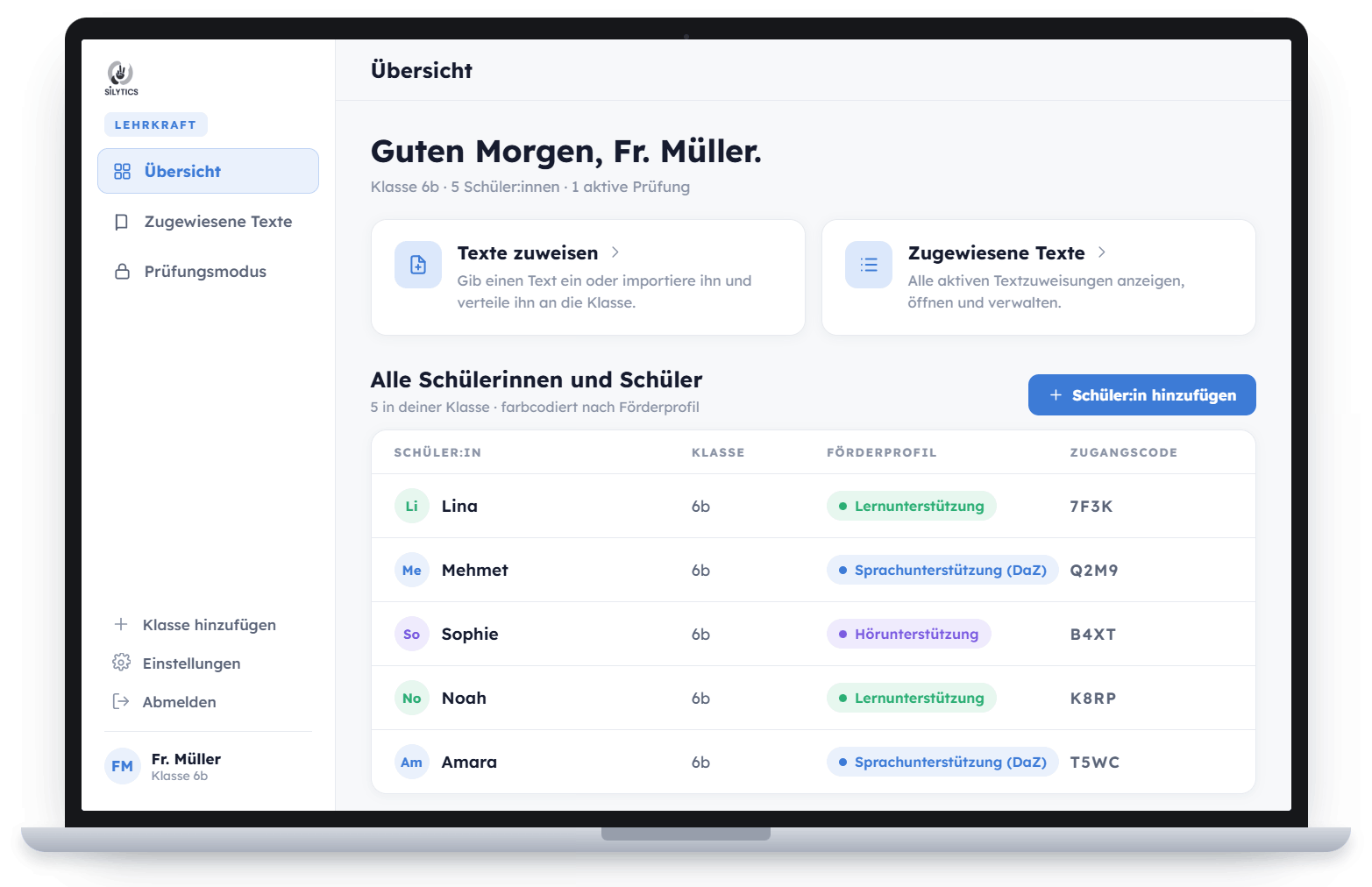Click the Übersicht grid icon in sidebar
The width and height of the screenshot is (1372, 887).
[x=122, y=171]
